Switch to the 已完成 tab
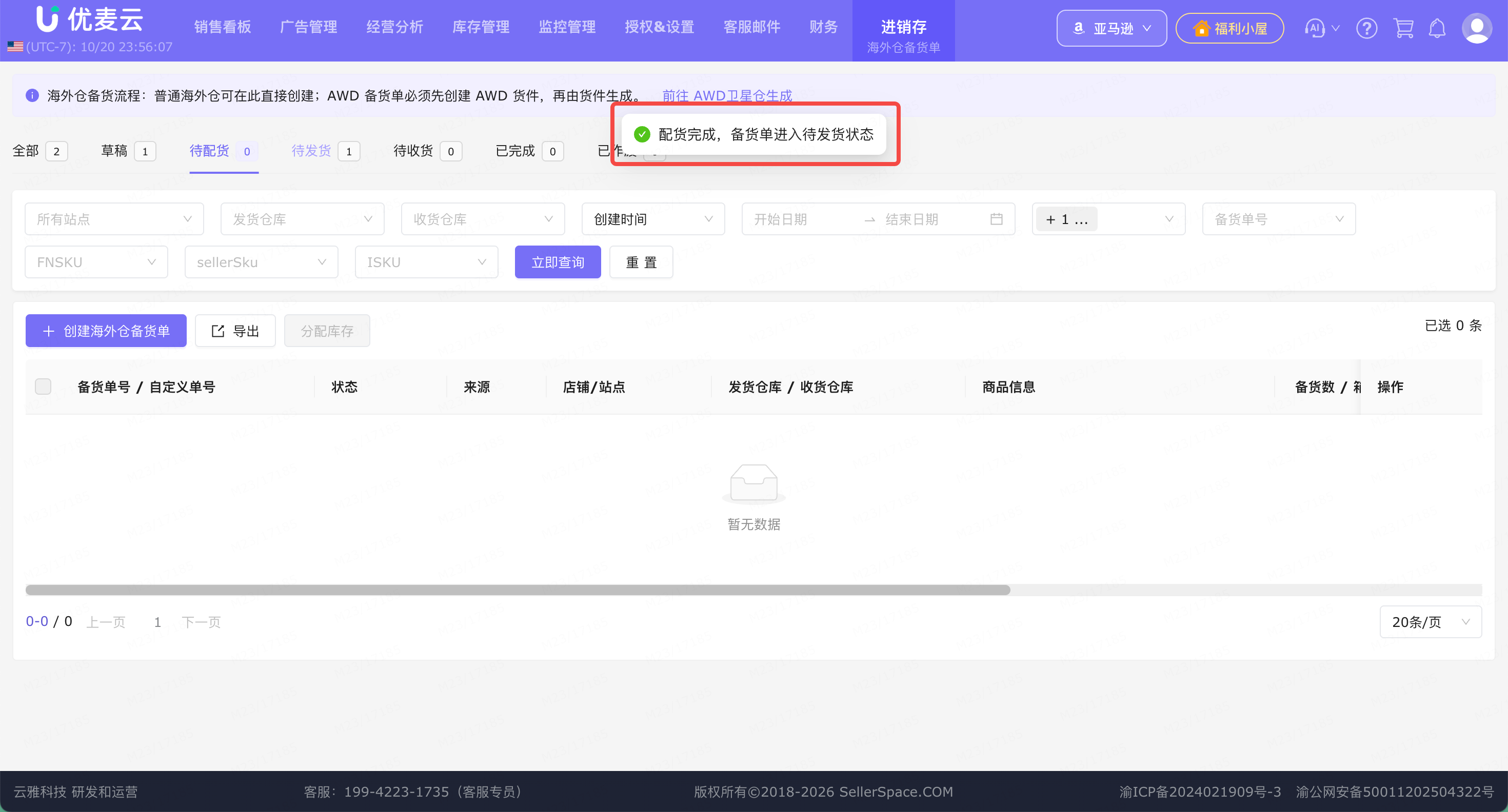The image size is (1508, 812). click(529, 151)
